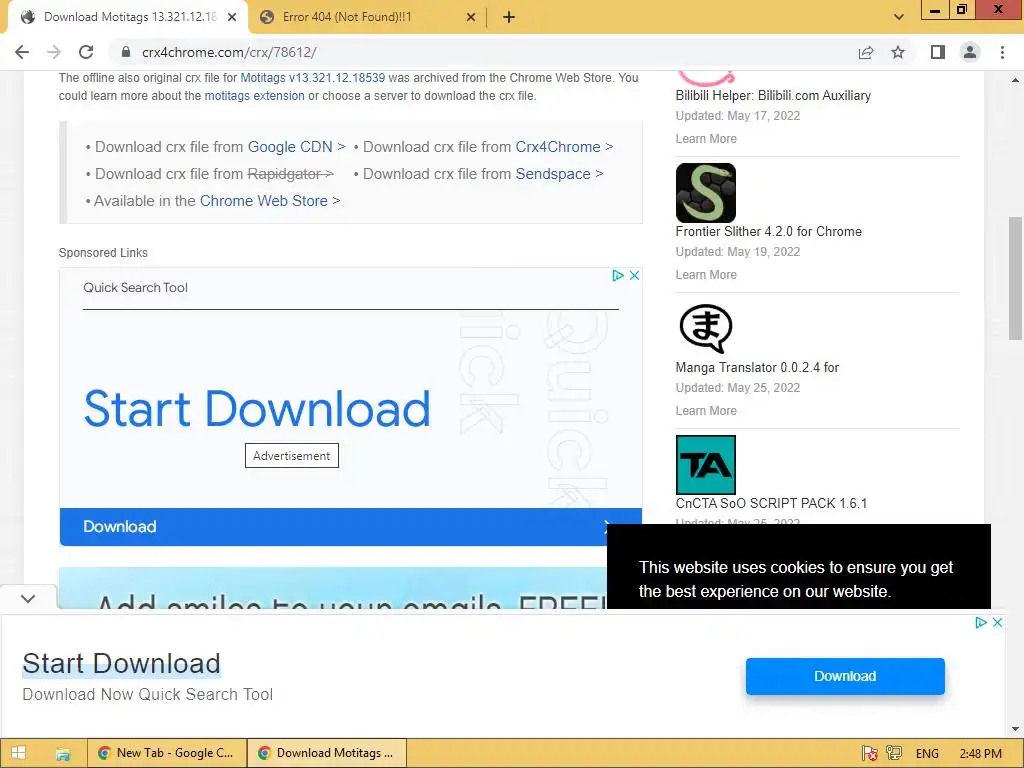
Task: Switch to New Tab - Google Chrome taskbar item
Action: click(167, 753)
